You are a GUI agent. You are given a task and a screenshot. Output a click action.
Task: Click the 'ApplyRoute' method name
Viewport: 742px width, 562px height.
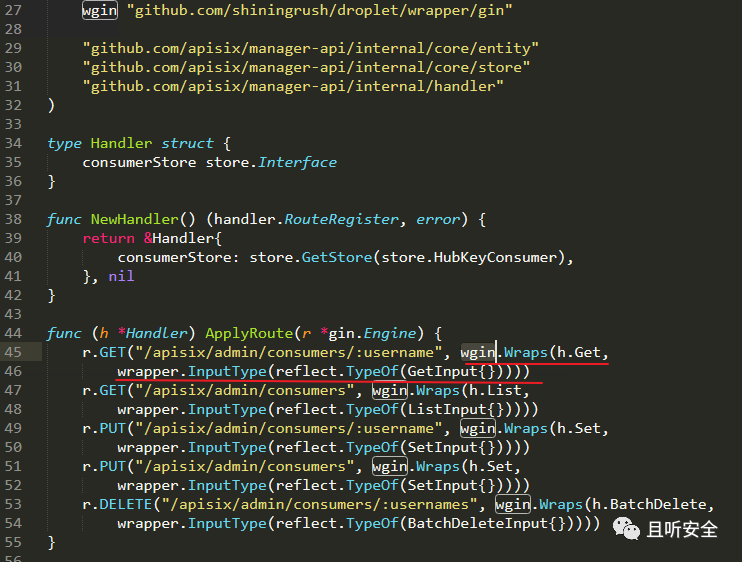click(249, 334)
